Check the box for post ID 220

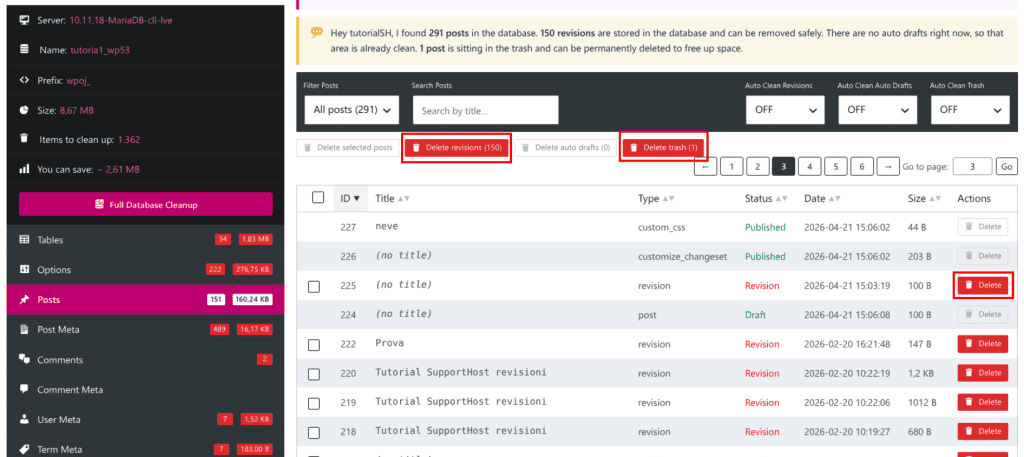click(x=314, y=374)
